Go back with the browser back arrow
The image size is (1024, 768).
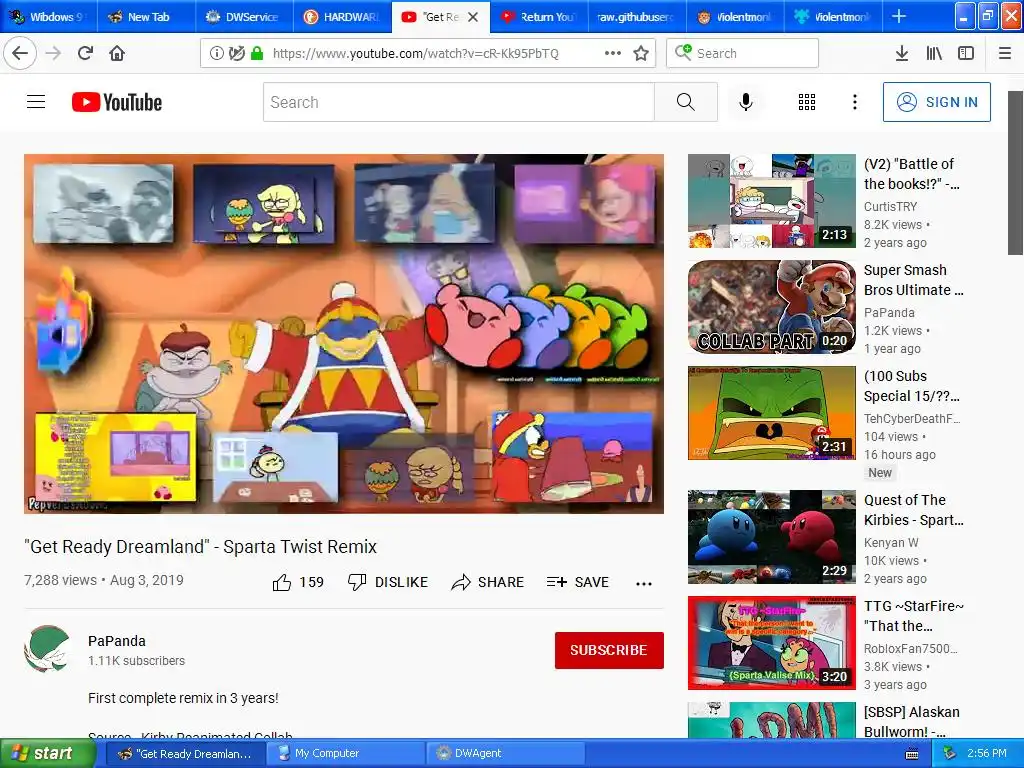click(20, 53)
